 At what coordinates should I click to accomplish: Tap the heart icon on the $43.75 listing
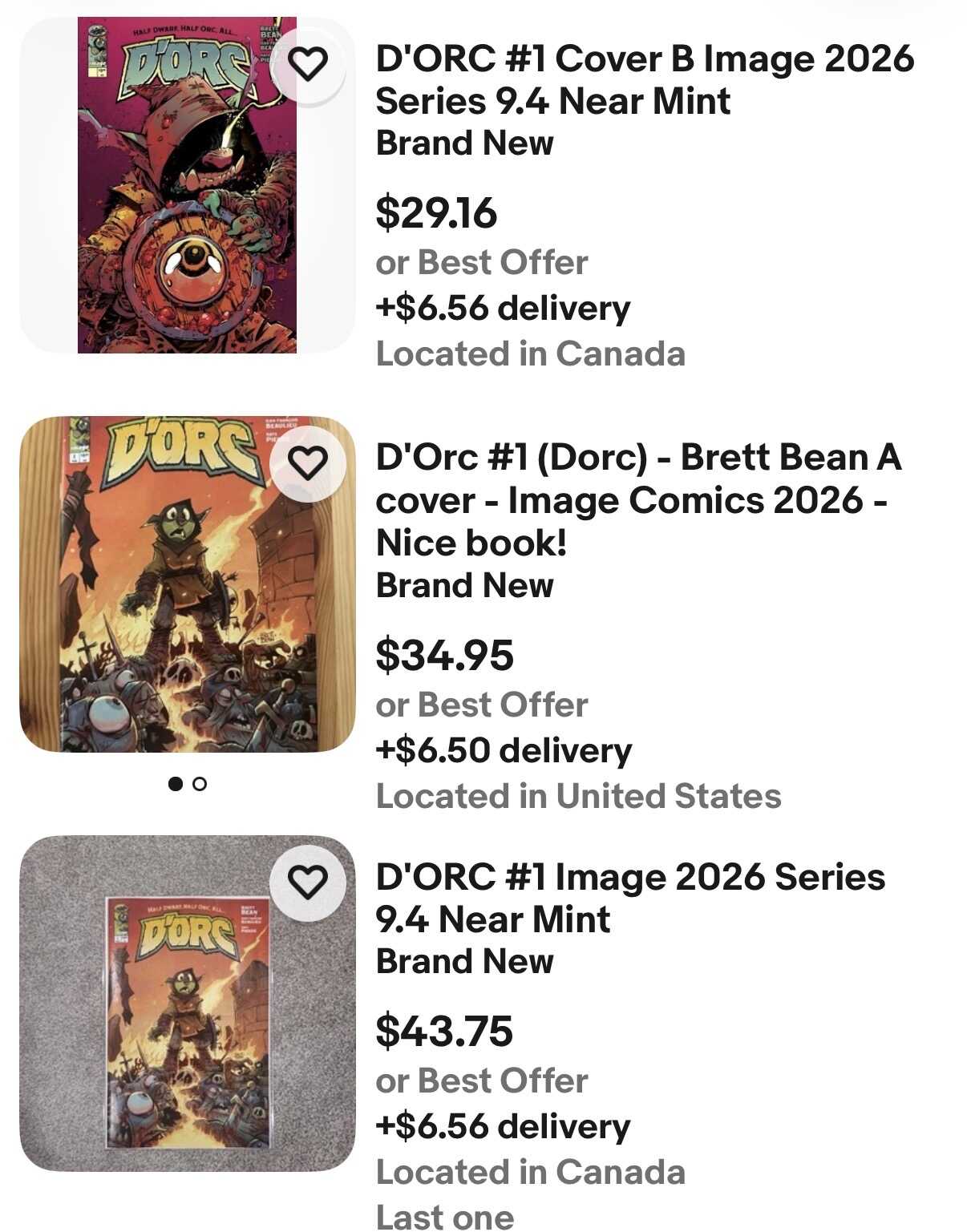pos(308,883)
